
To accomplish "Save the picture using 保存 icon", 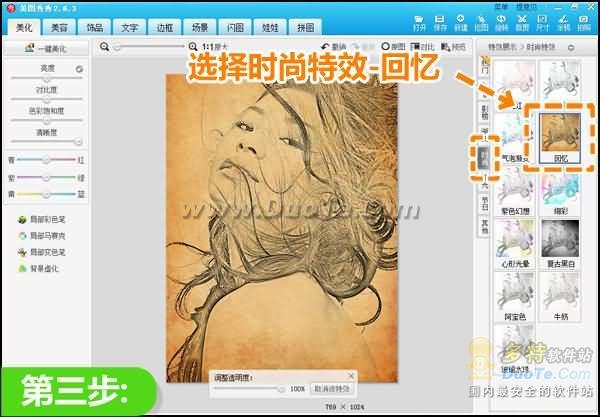I will point(440,23).
